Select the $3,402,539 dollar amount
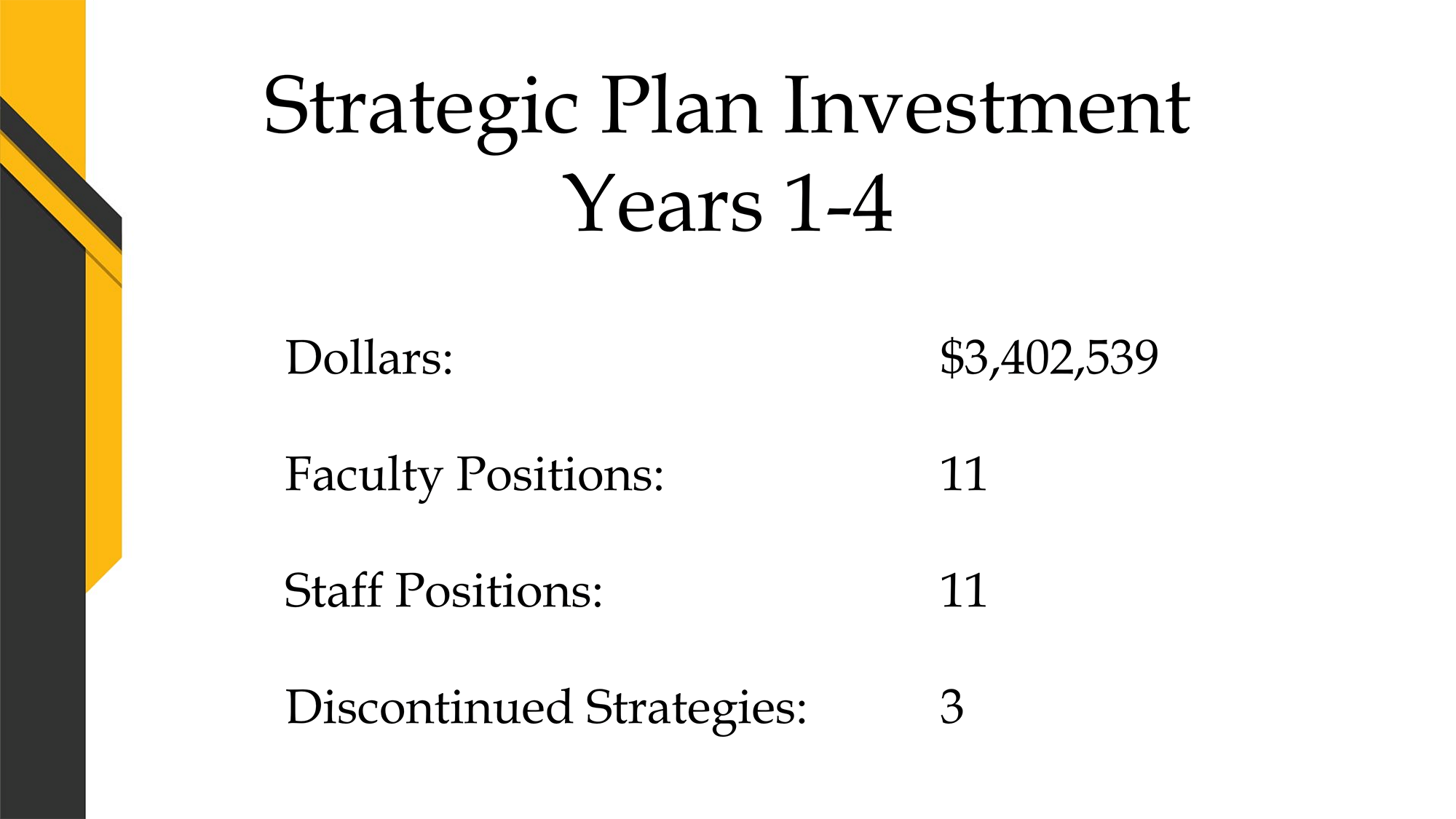 click(1048, 357)
